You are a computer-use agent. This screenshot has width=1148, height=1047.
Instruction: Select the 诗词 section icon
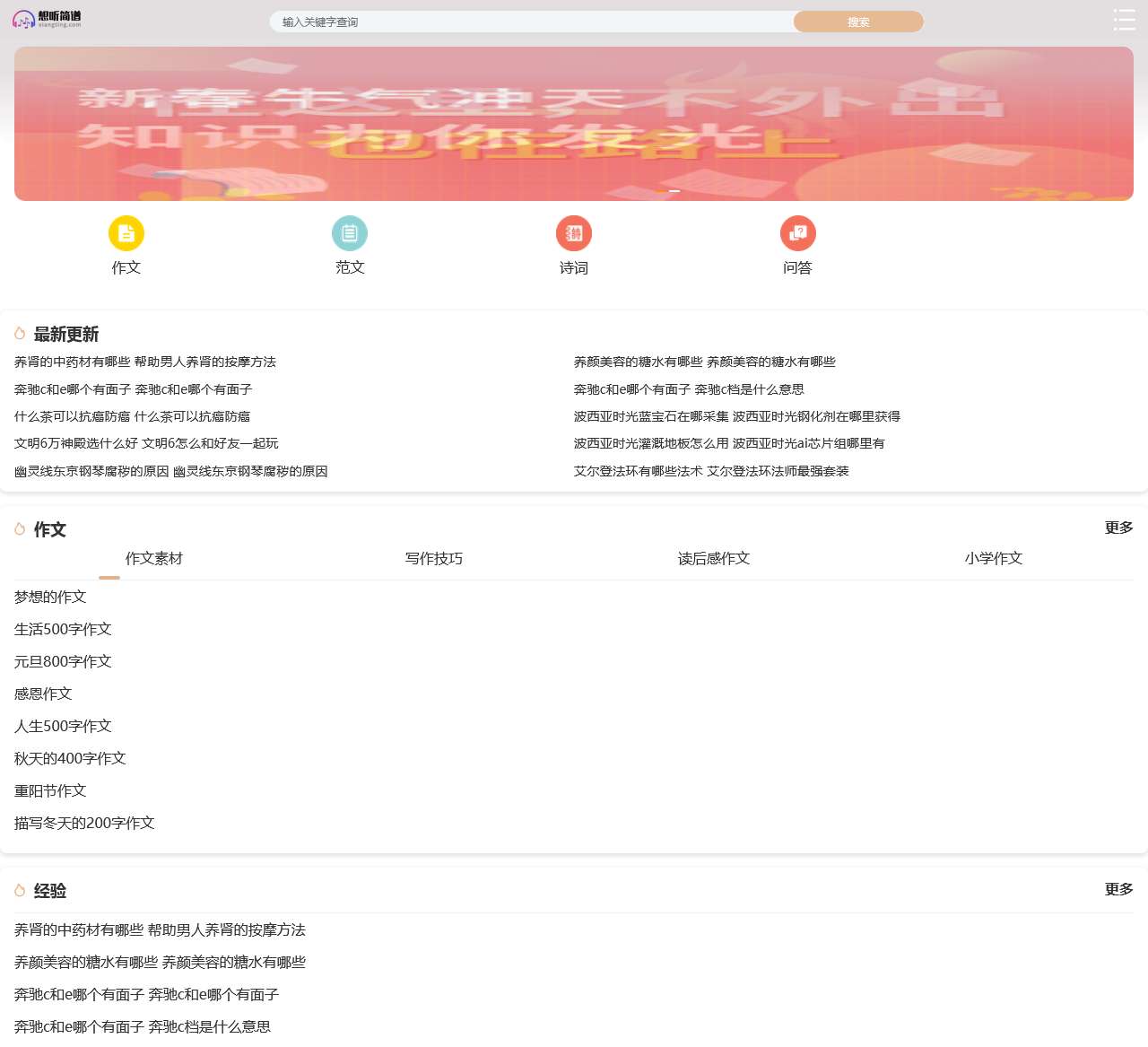click(574, 232)
